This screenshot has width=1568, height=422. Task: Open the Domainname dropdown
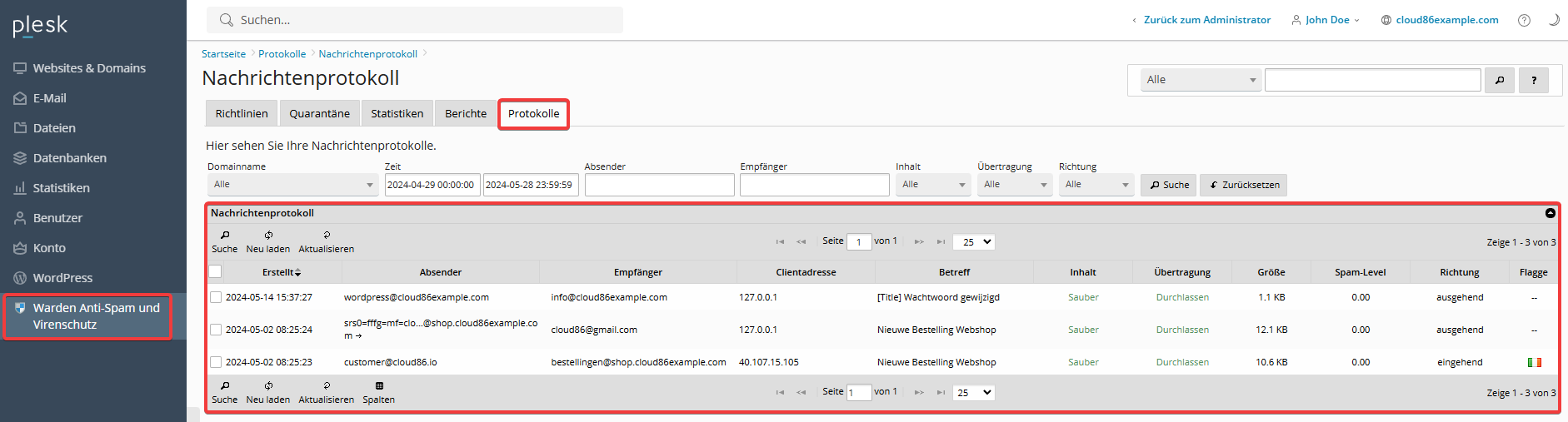pyautogui.click(x=293, y=185)
